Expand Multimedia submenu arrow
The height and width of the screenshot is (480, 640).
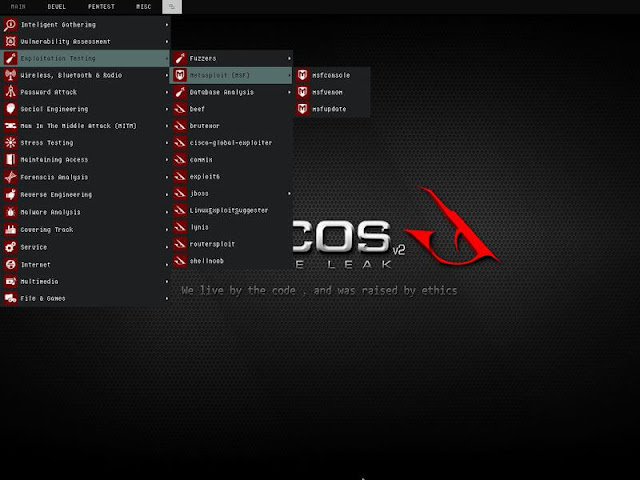(167, 281)
